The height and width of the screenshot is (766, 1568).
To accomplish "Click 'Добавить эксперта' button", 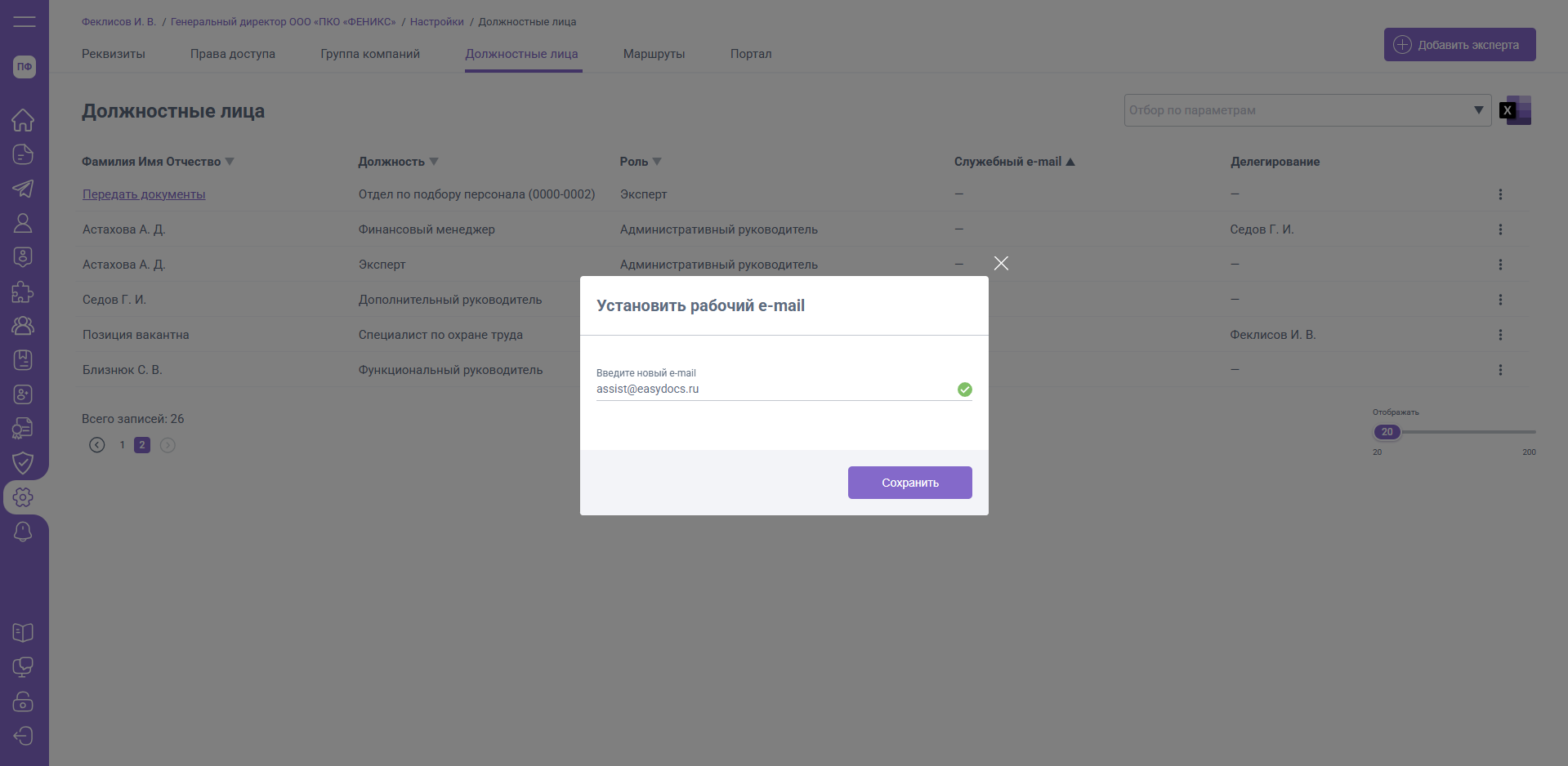I will (x=1460, y=45).
